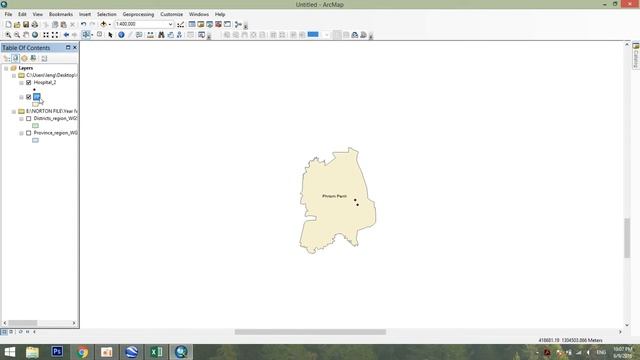Print the current map
The width and height of the screenshot is (640, 360).
click(35, 24)
